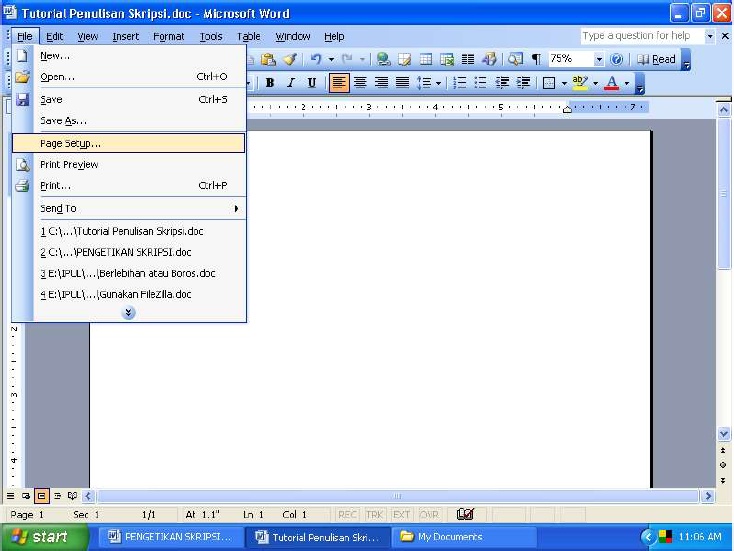734x551 pixels.
Task: Open the Insert menu
Action: (x=125, y=37)
